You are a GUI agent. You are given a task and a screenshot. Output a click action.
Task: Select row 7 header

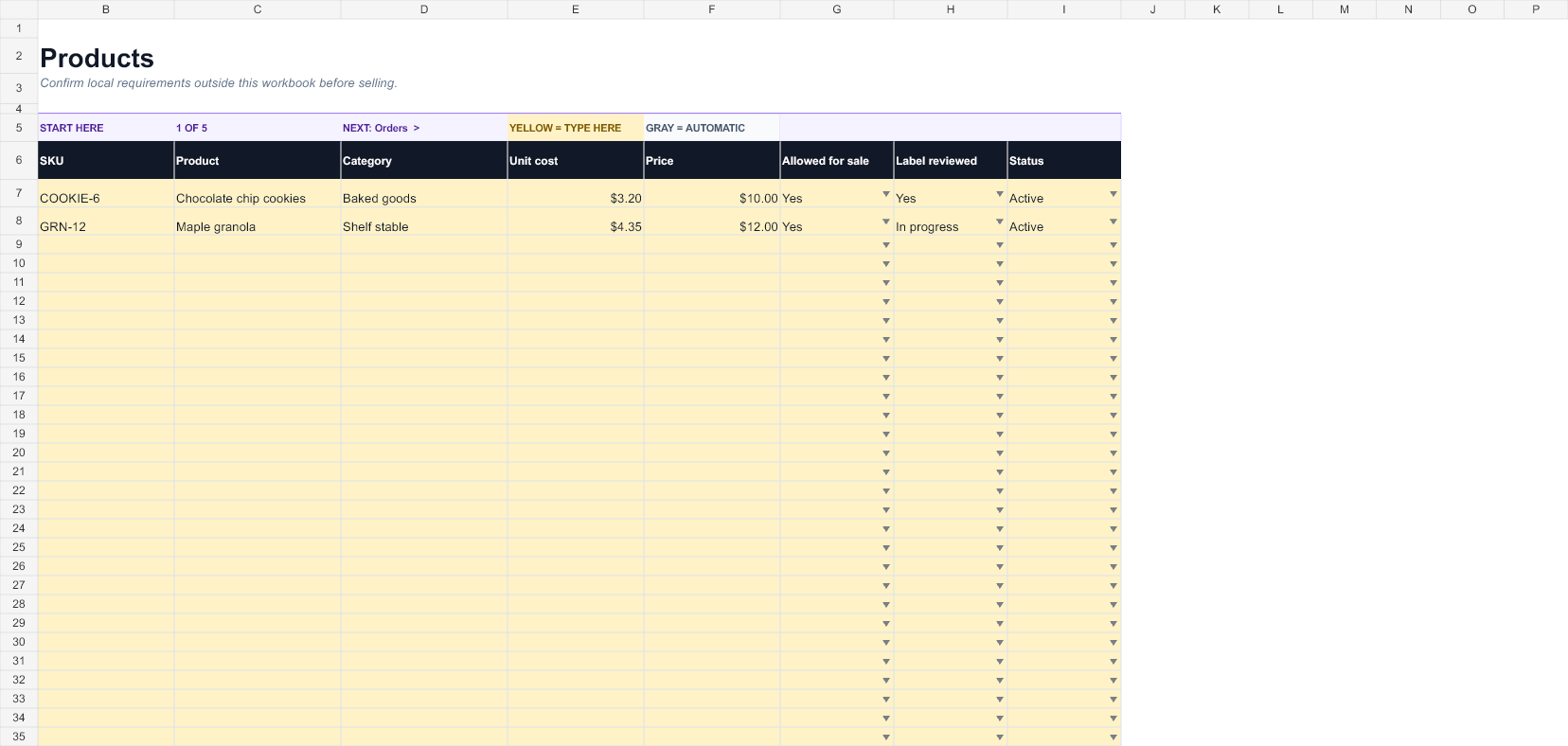tap(19, 193)
